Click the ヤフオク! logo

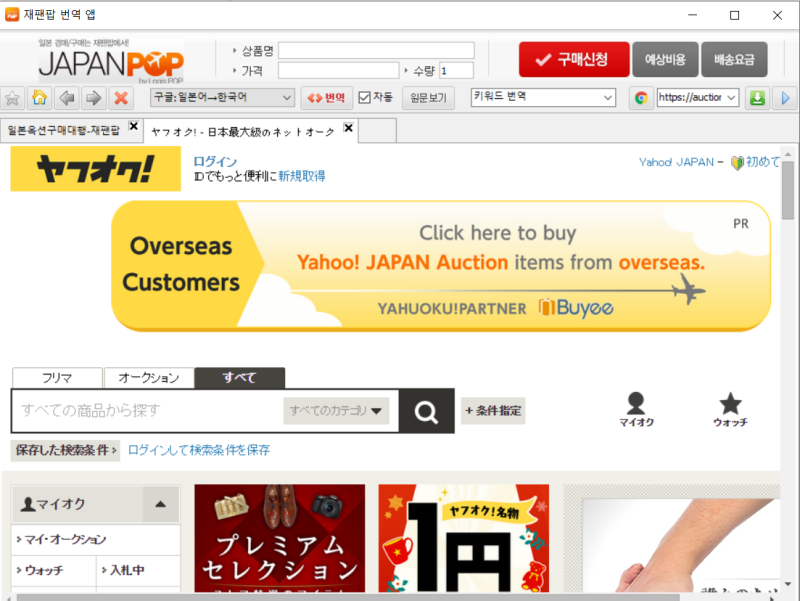pos(95,169)
